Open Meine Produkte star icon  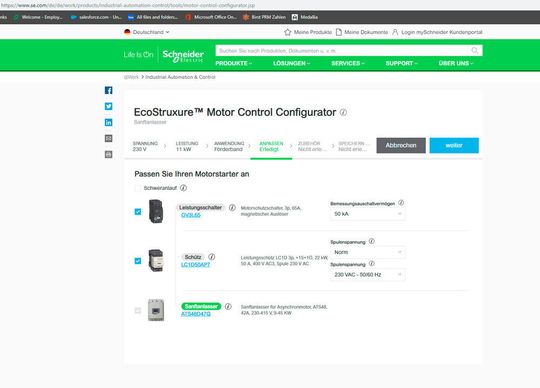(288, 32)
